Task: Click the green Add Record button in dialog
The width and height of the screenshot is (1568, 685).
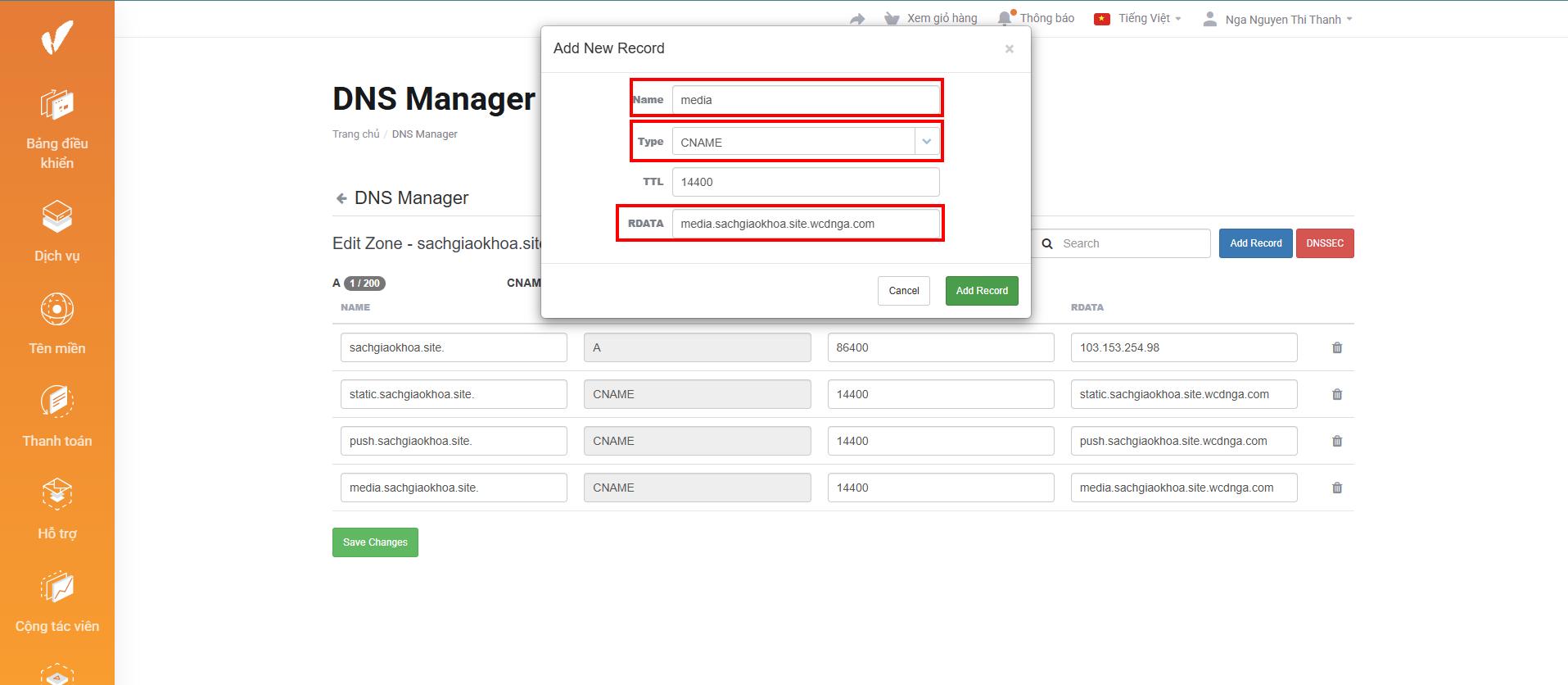Action: (981, 291)
